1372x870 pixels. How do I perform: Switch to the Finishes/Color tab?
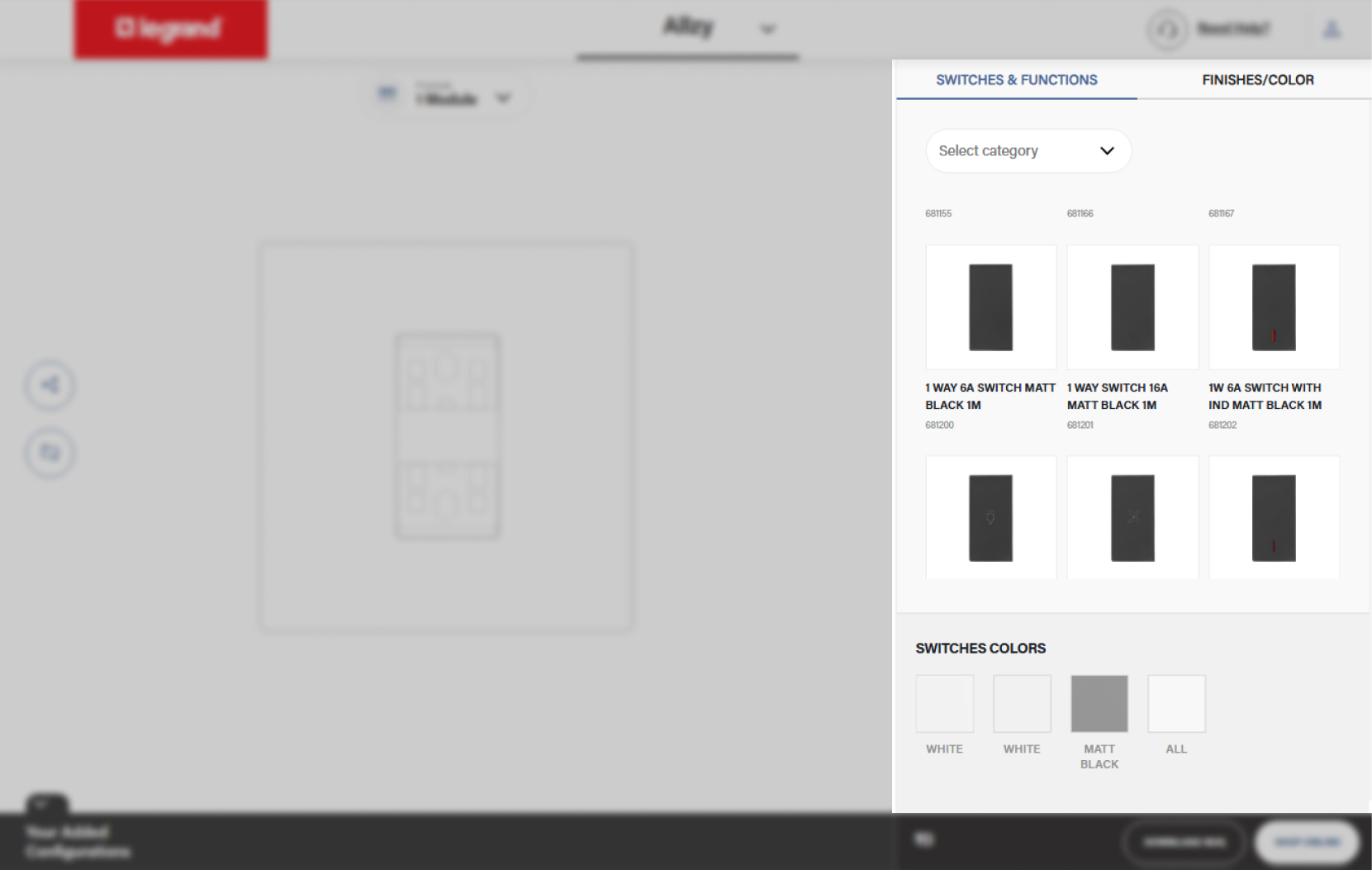point(1257,80)
